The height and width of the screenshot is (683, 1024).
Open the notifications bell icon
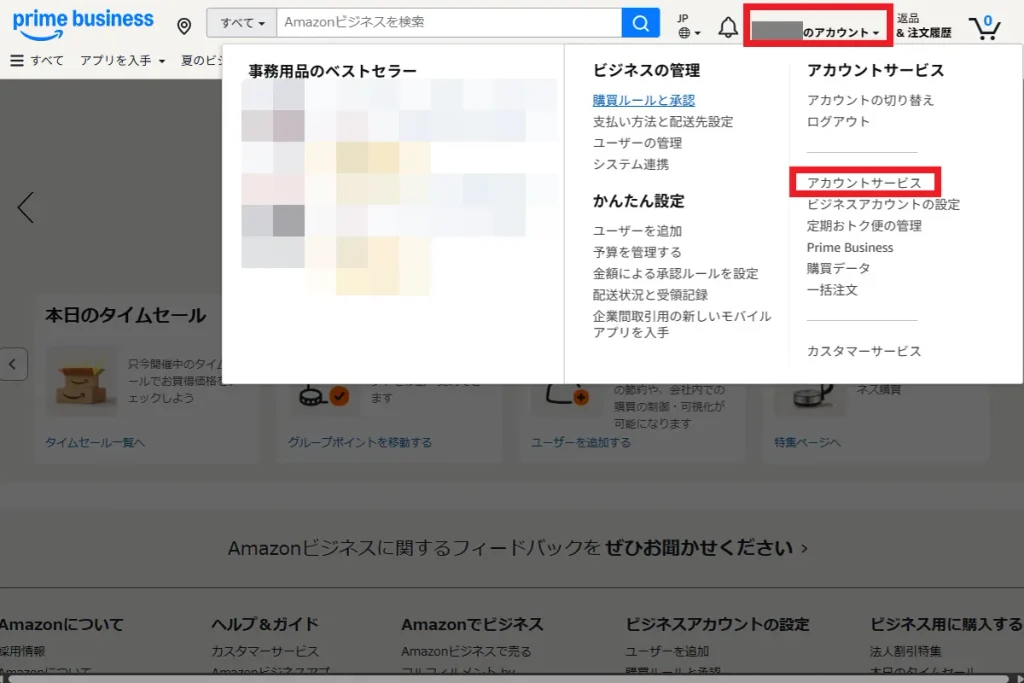pyautogui.click(x=728, y=27)
